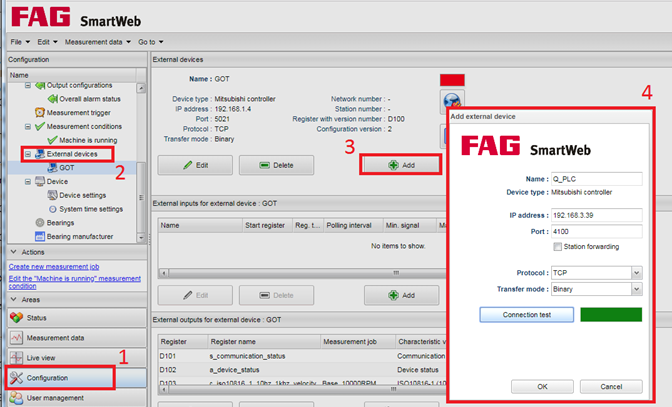Viewport: 672px width, 407px height.
Task: Select Output configurations tree icon
Action: [x=40, y=86]
